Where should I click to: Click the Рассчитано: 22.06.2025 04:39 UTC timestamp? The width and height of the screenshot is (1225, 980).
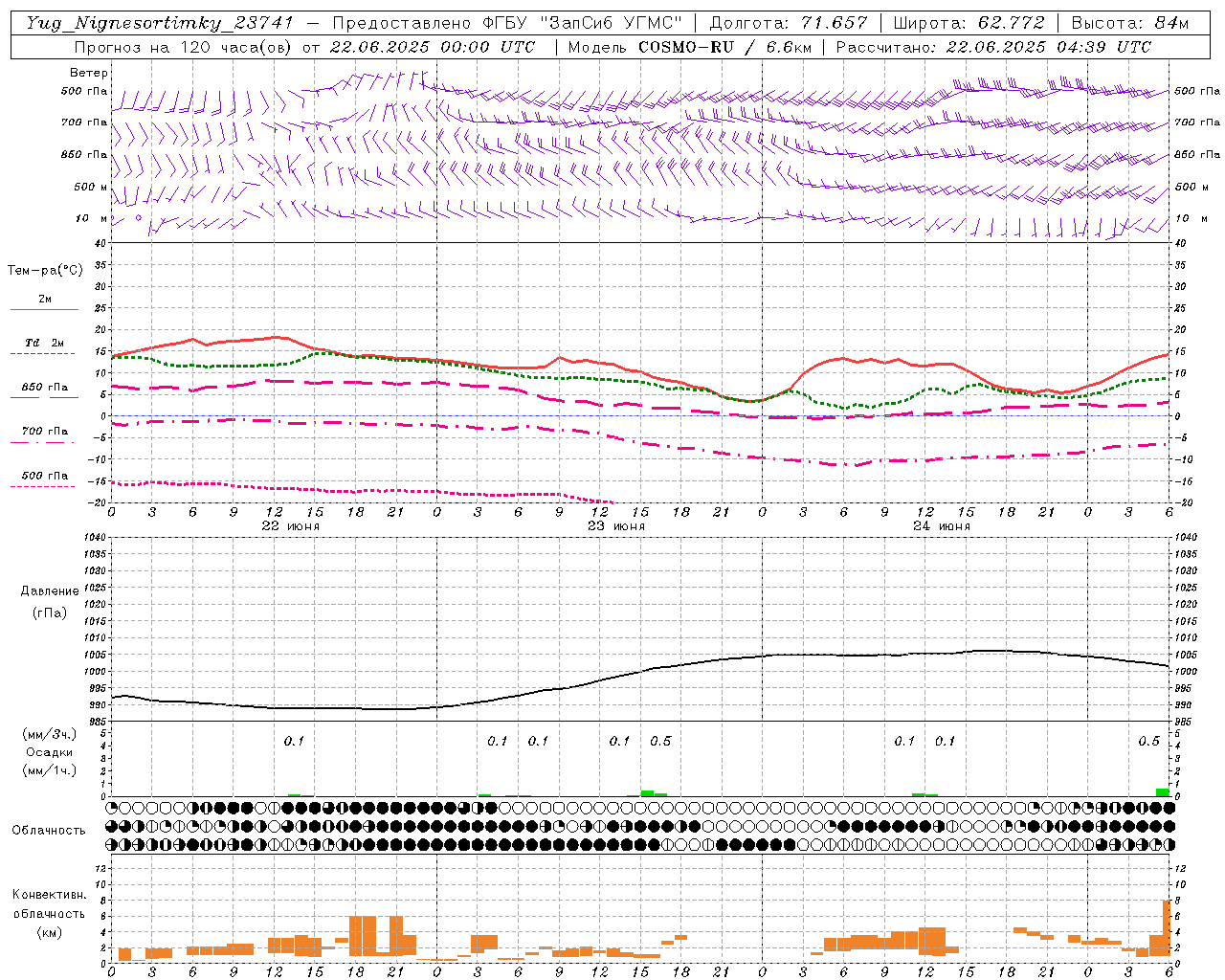click(993, 47)
